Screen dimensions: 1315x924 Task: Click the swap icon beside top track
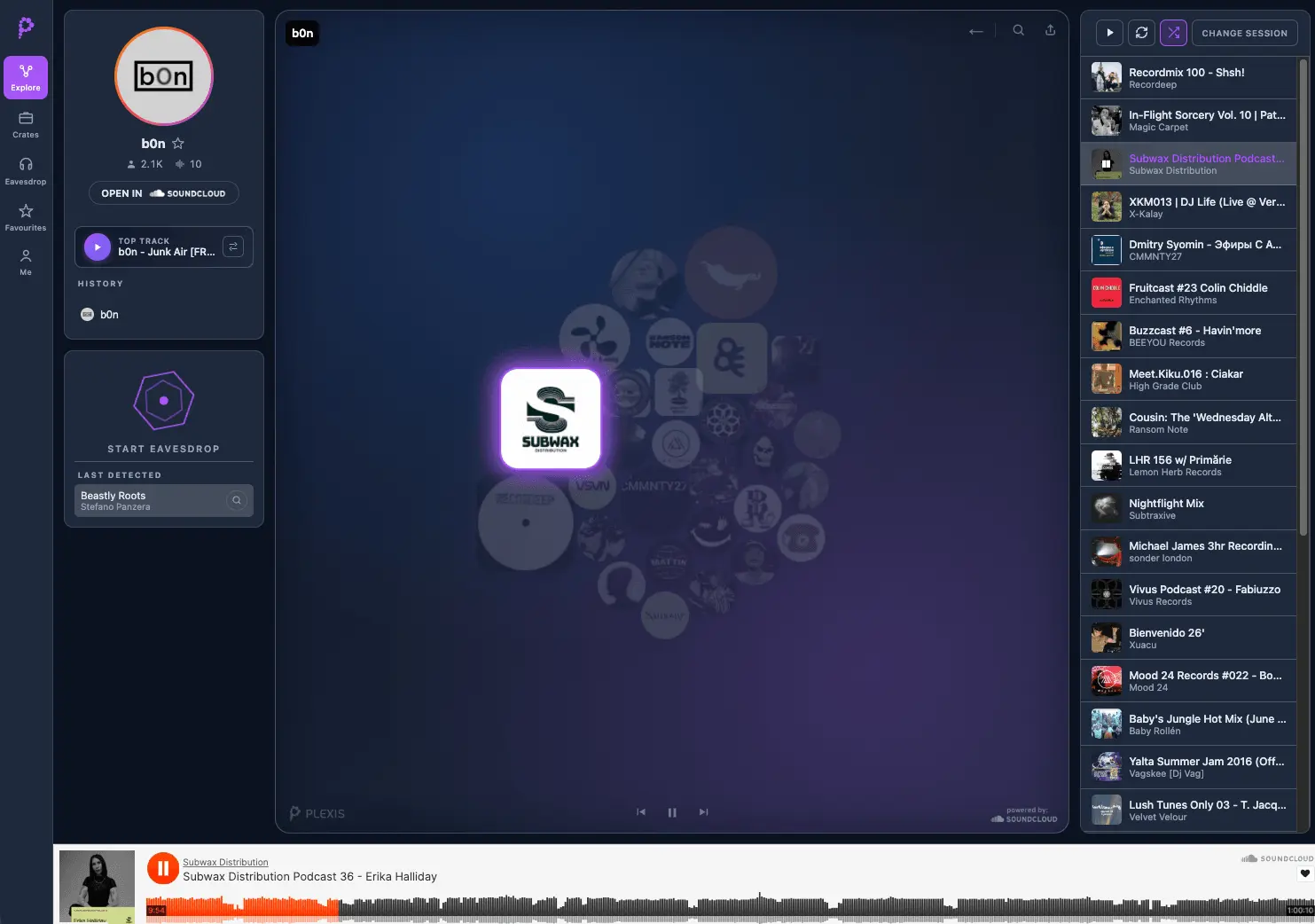pyautogui.click(x=233, y=247)
